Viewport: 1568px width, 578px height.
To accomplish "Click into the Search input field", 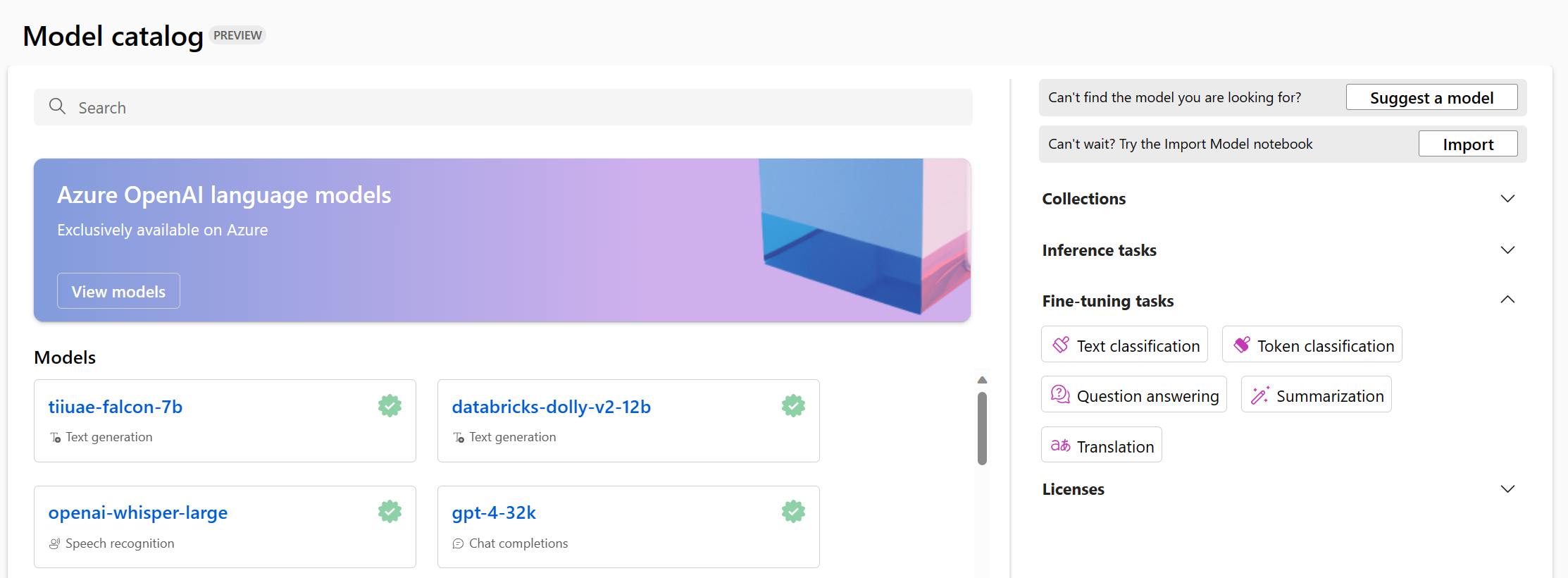I will [x=503, y=107].
